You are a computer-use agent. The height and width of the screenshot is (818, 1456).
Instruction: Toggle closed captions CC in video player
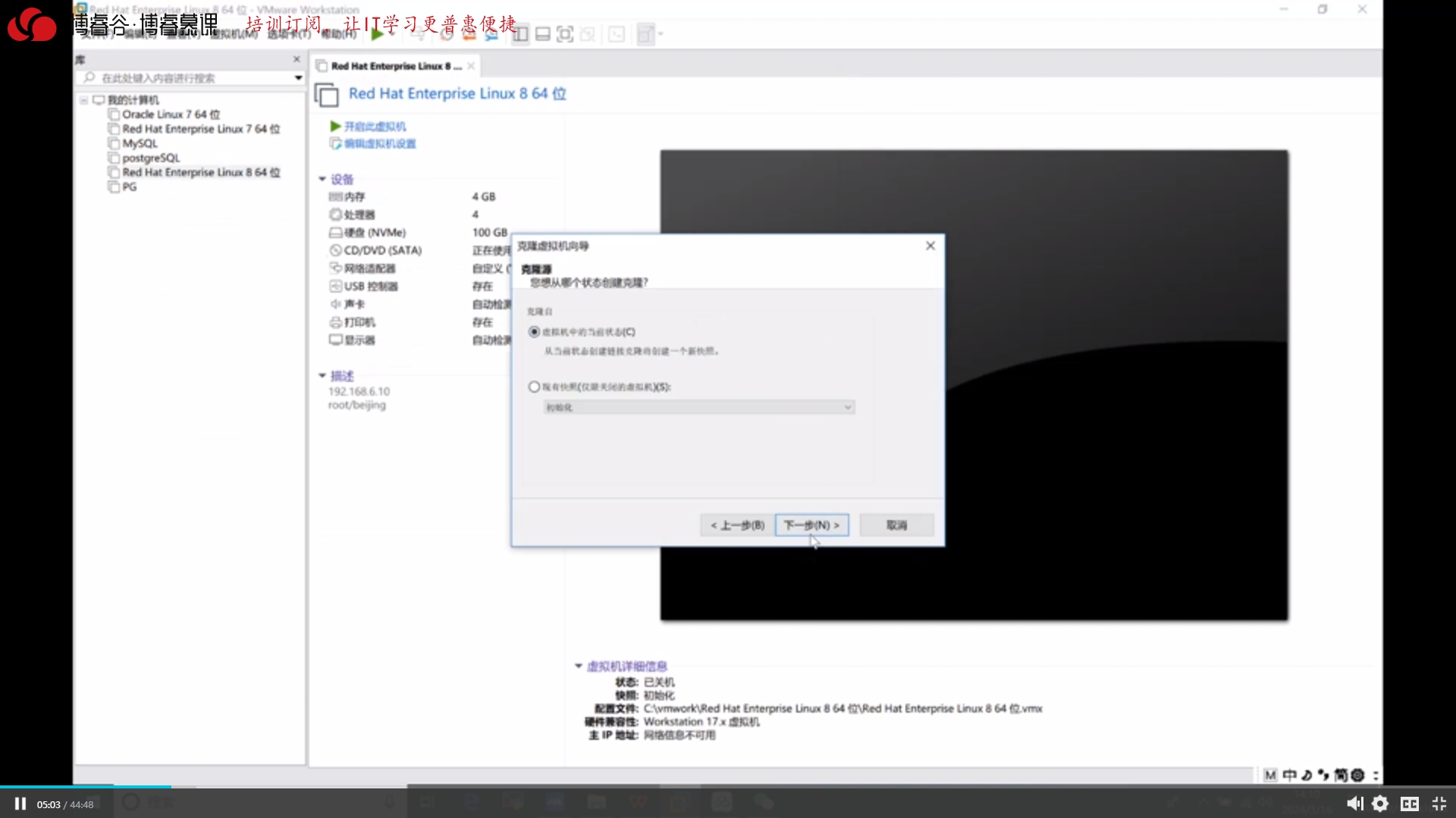pos(1410,804)
